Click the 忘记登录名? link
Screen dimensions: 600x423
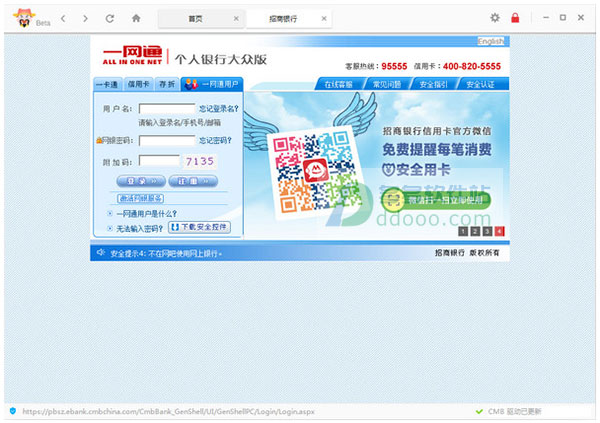218,109
